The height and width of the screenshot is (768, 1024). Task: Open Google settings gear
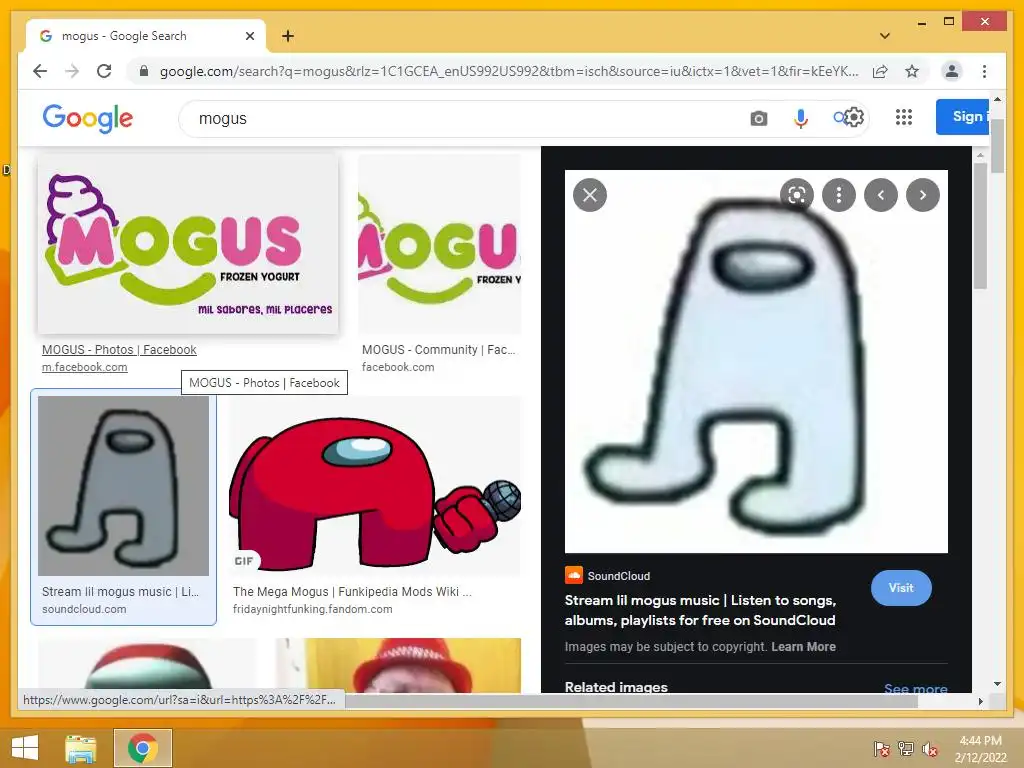click(853, 118)
